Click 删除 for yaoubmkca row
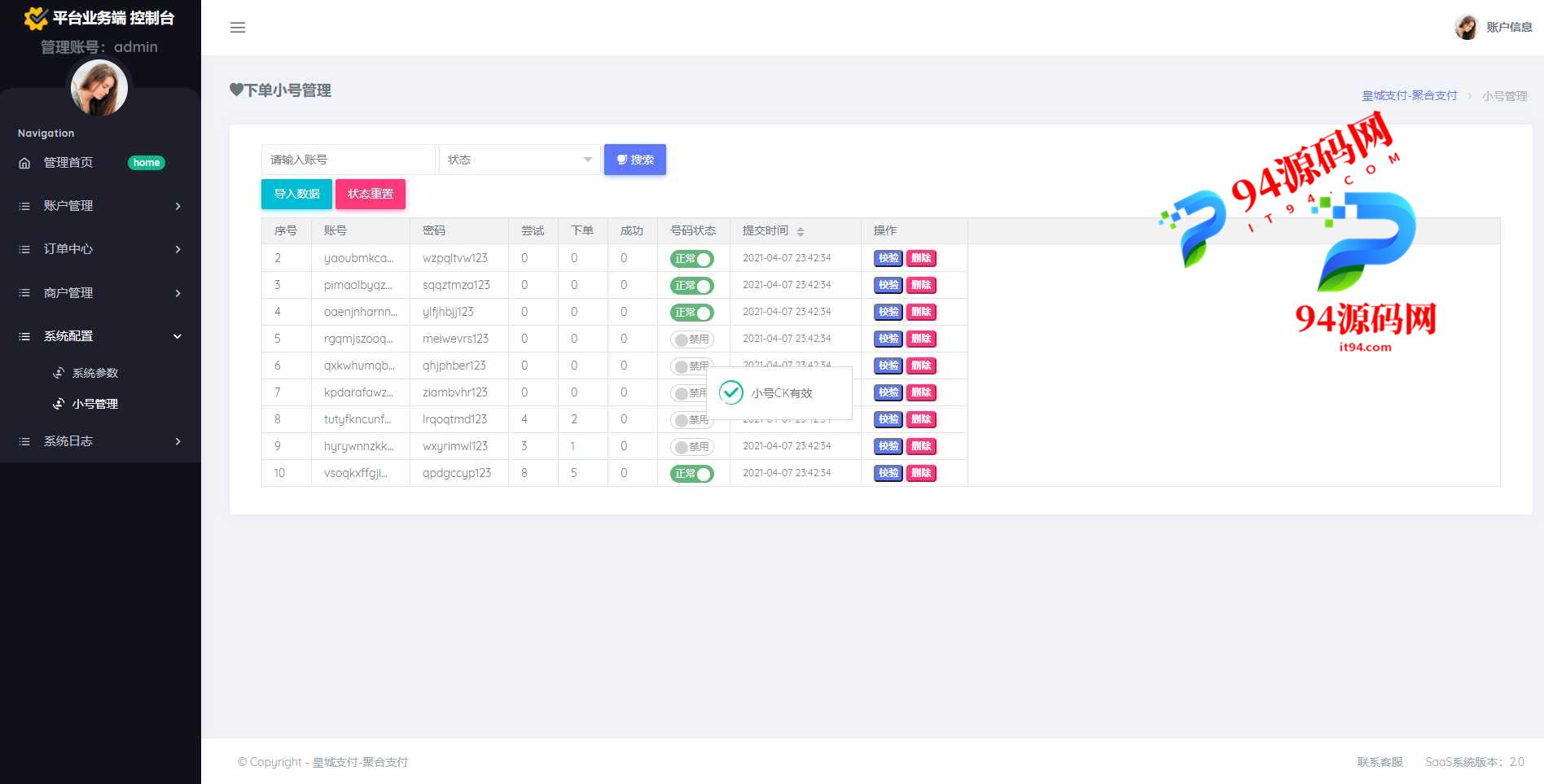1544x784 pixels. 921,258
